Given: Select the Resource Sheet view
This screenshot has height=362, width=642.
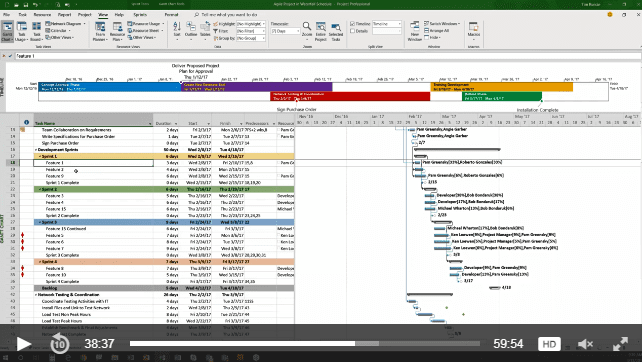Looking at the screenshot, I should click(x=145, y=31).
